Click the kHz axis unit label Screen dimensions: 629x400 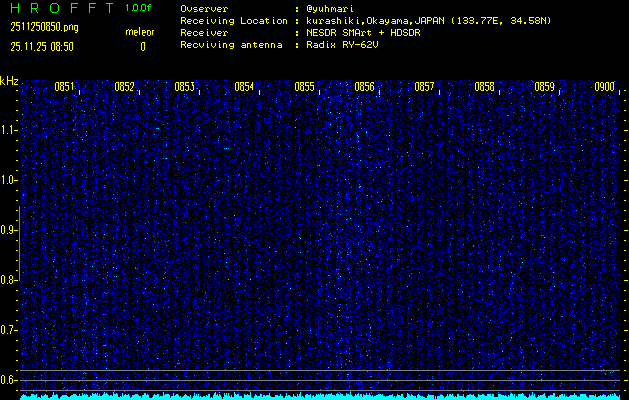click(x=9, y=81)
